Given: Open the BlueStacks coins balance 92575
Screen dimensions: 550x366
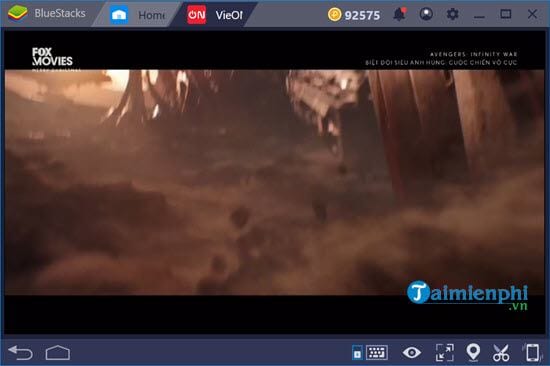Looking at the screenshot, I should 354,15.
